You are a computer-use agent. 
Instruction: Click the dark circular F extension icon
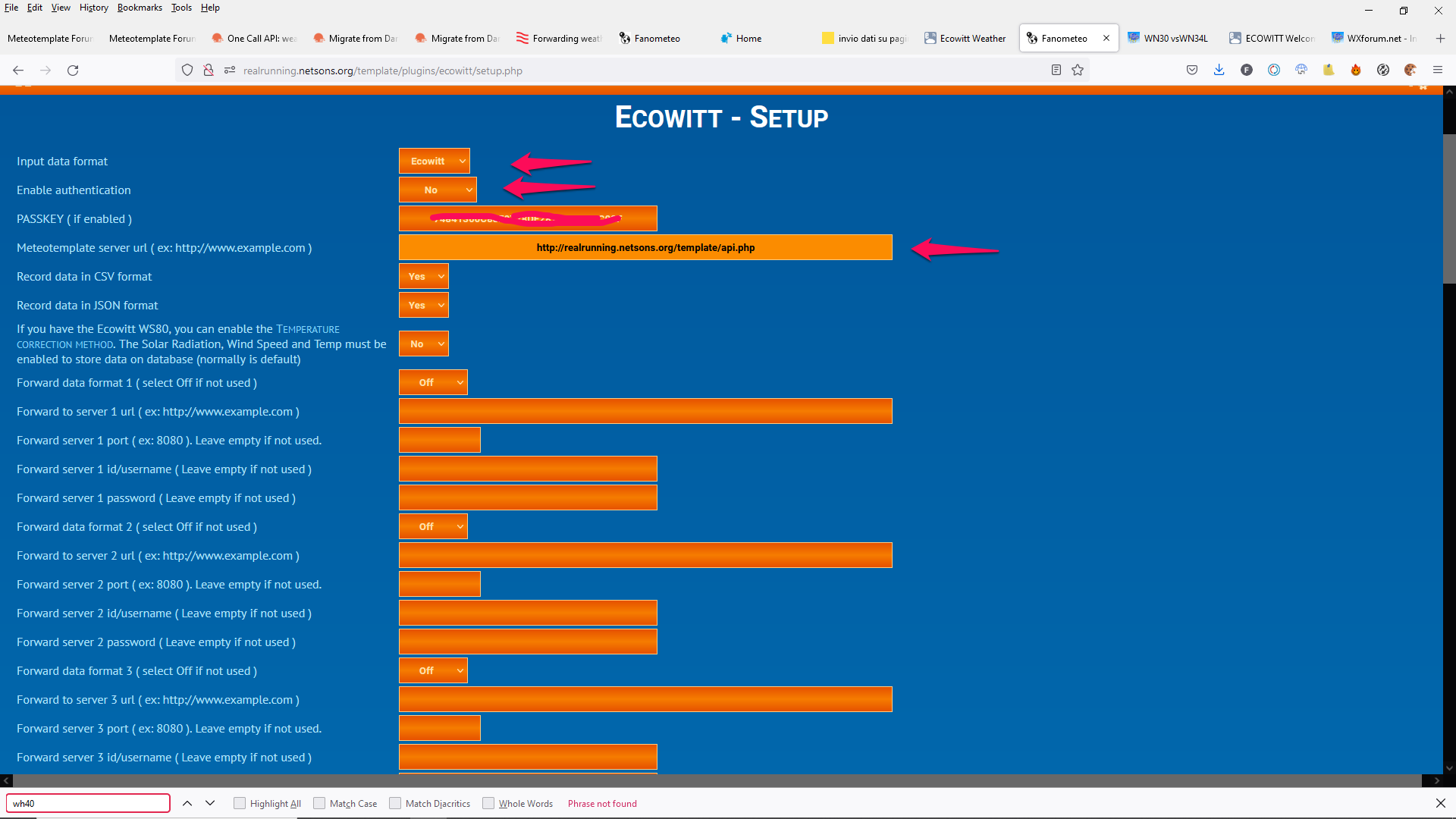click(x=1247, y=71)
